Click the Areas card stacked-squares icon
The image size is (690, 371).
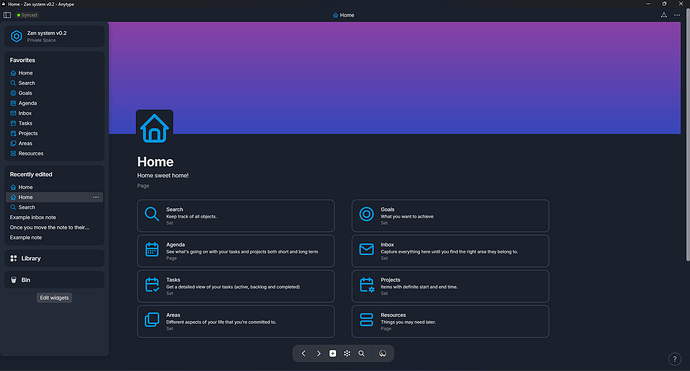152,320
